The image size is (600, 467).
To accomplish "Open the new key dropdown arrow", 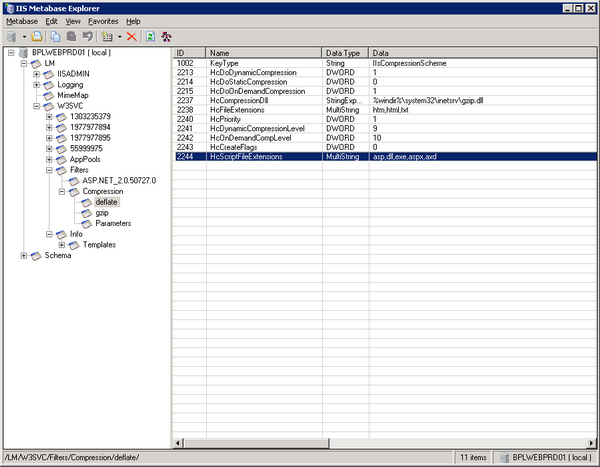I will click(x=118, y=36).
